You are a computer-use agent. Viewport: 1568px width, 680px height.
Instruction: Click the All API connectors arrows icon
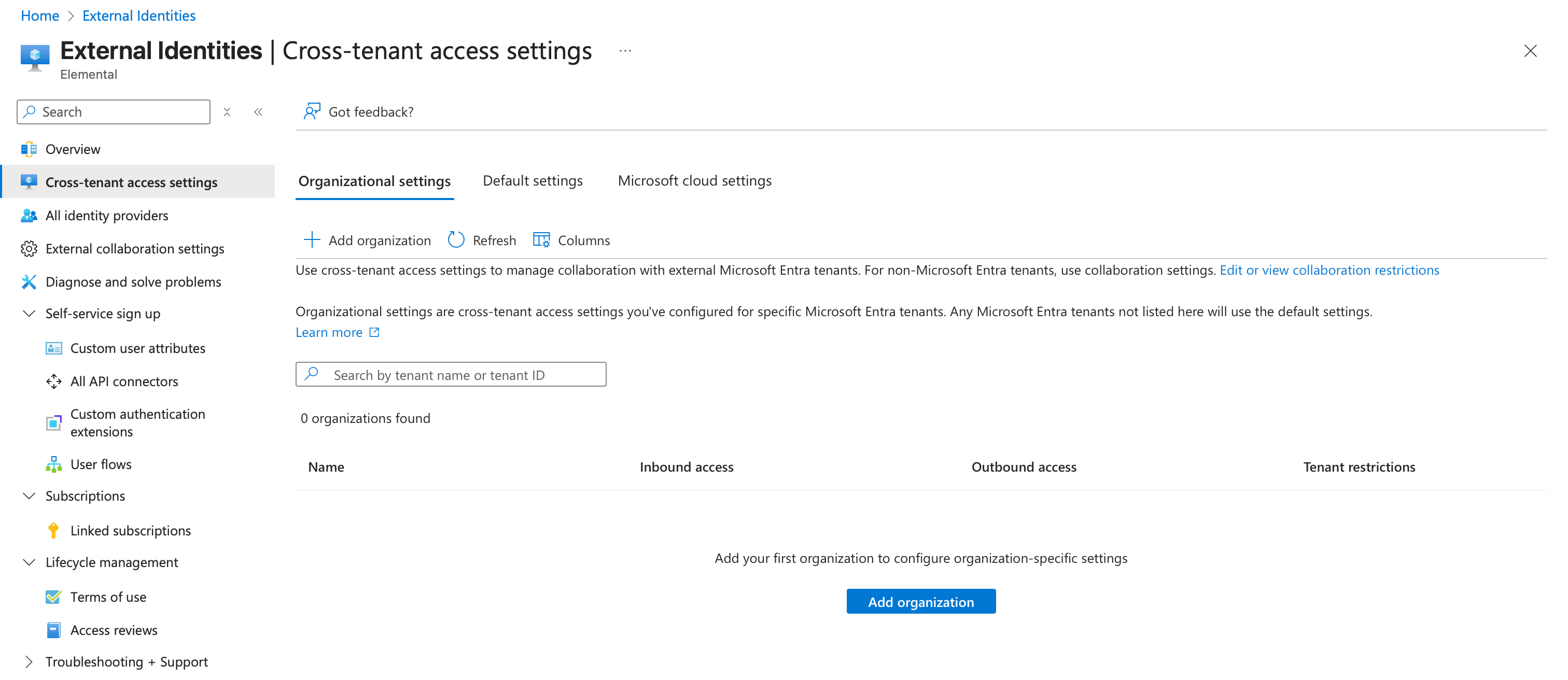pos(53,381)
